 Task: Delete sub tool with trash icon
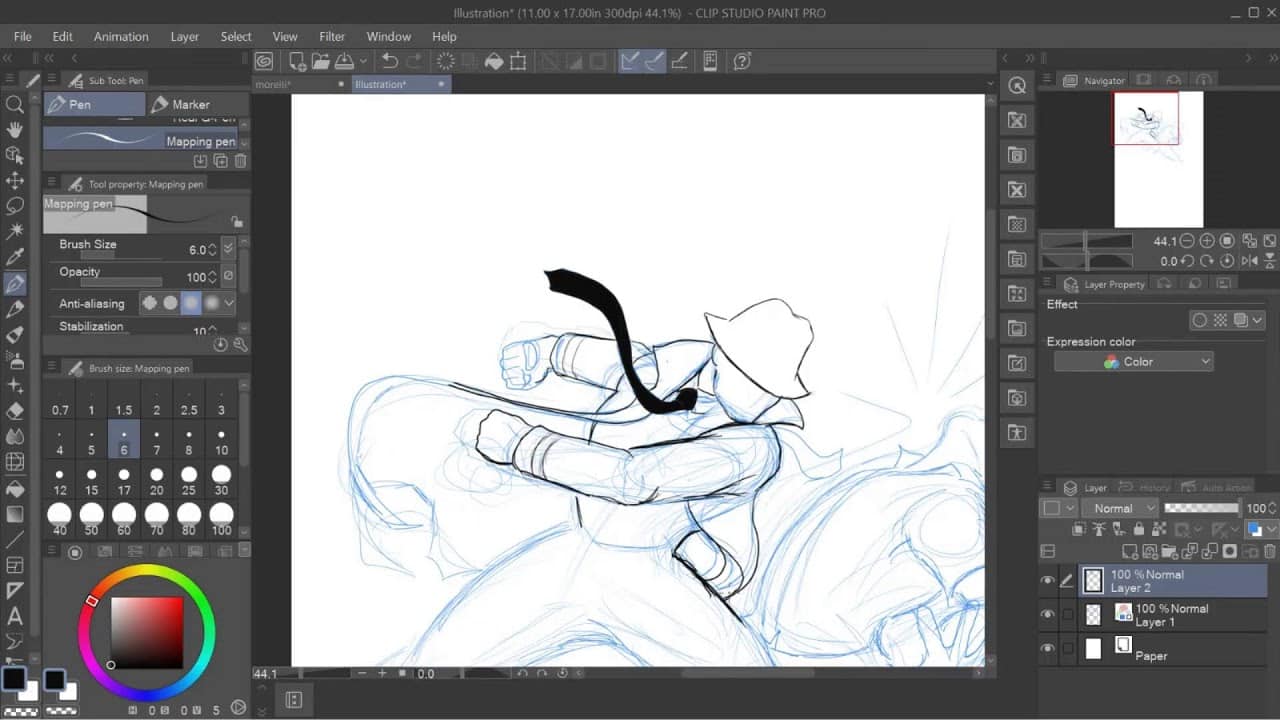click(x=241, y=161)
